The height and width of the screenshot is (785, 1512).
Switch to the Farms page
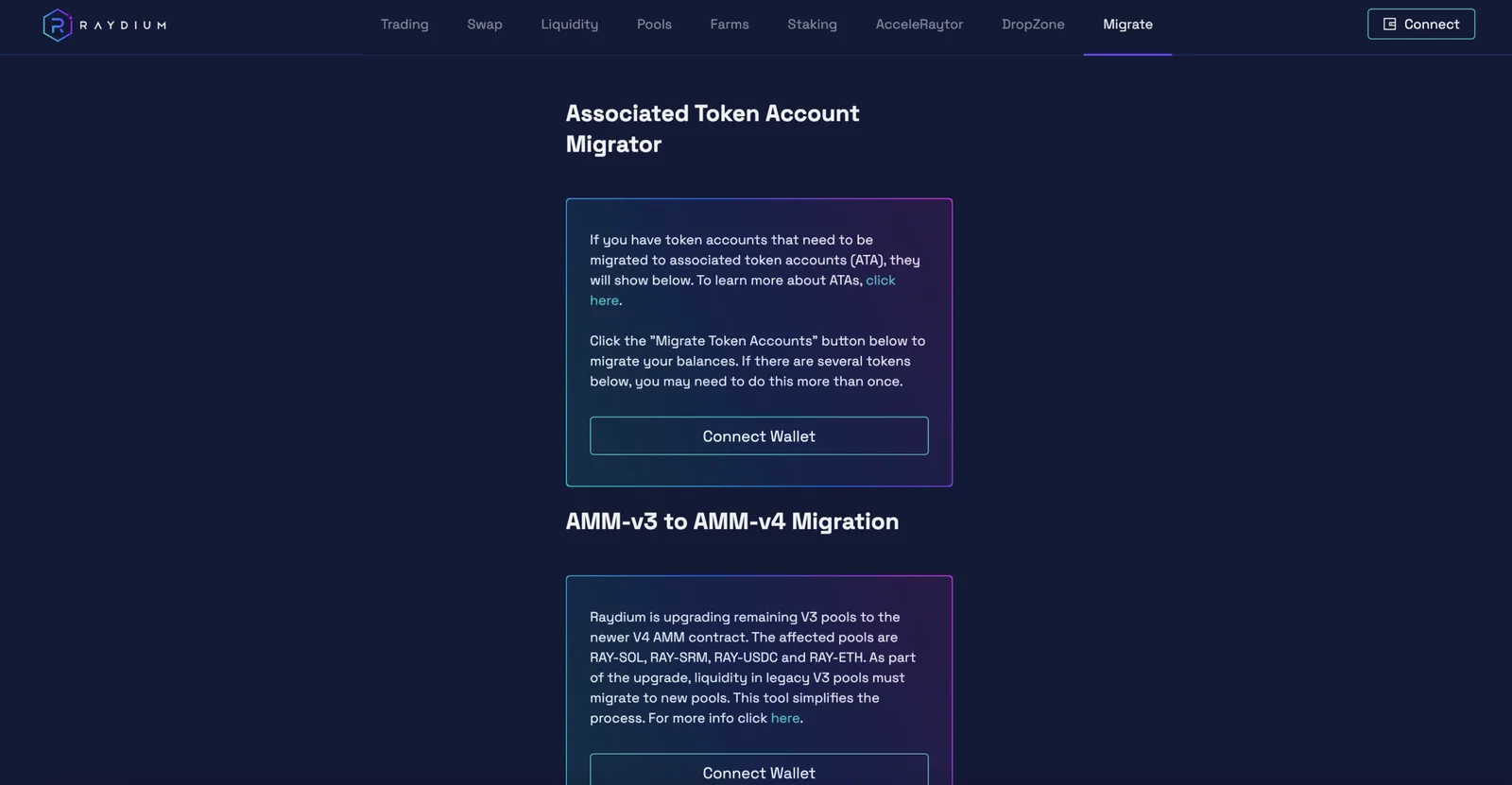coord(730,25)
